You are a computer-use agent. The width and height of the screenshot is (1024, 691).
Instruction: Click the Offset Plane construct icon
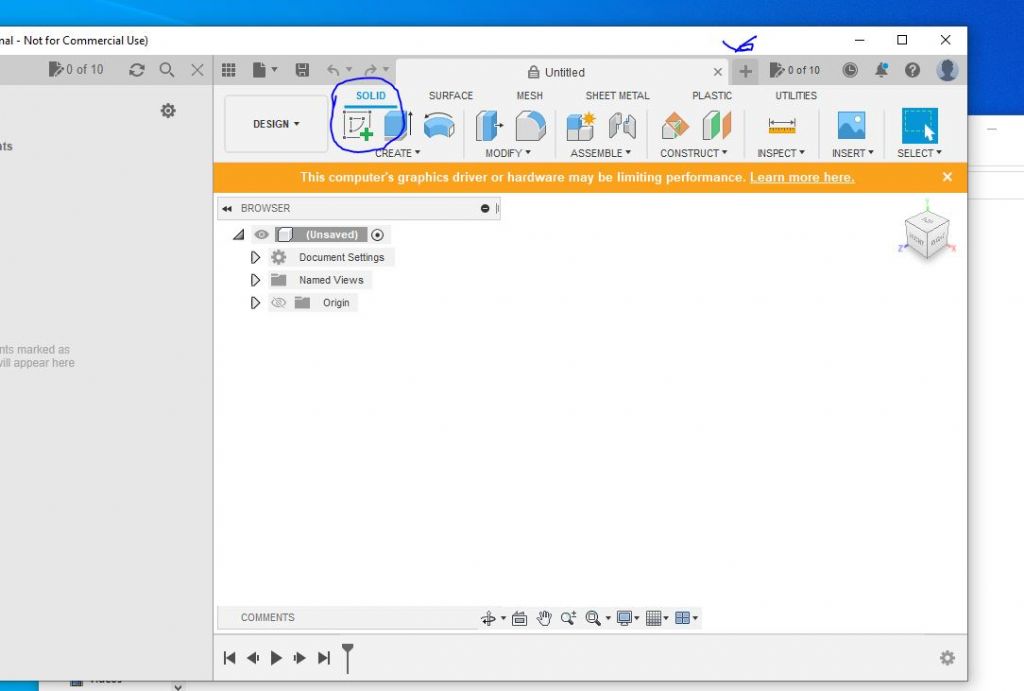click(x=675, y=125)
